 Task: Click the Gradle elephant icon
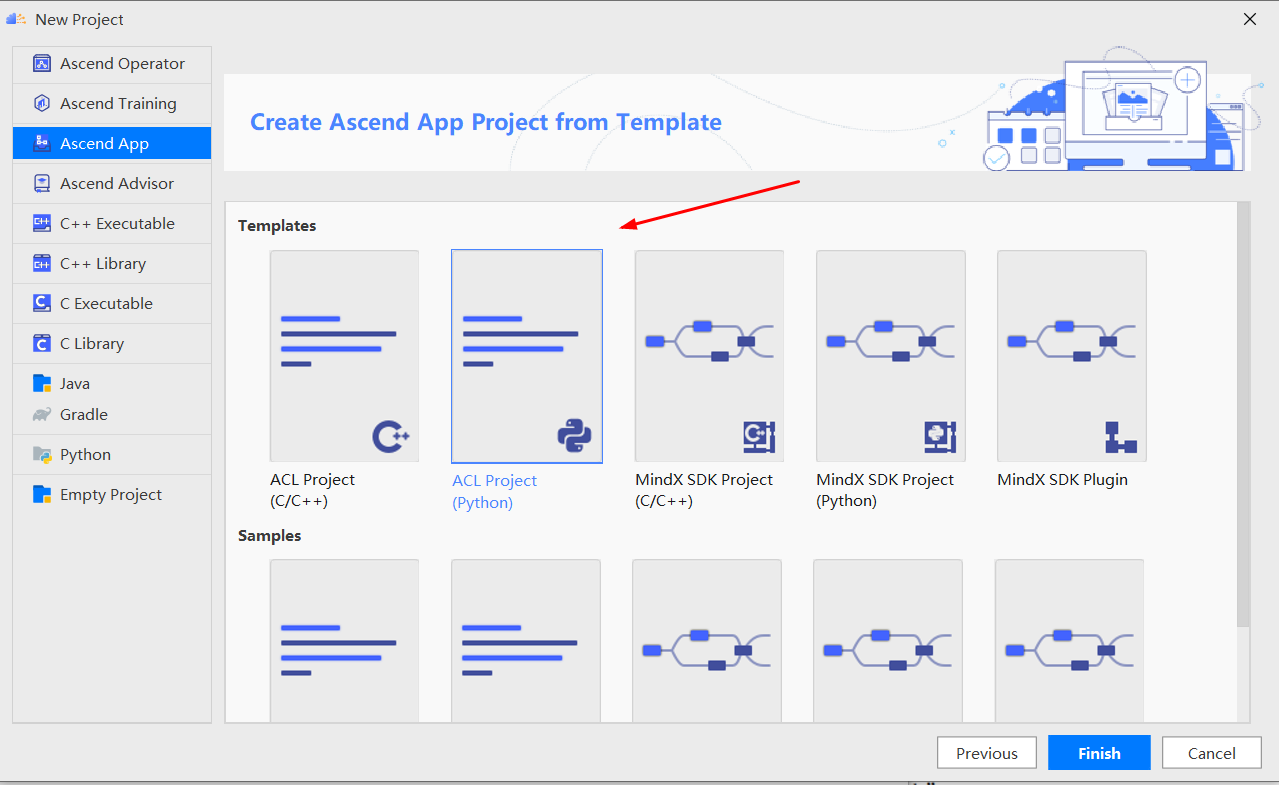[x=42, y=415]
